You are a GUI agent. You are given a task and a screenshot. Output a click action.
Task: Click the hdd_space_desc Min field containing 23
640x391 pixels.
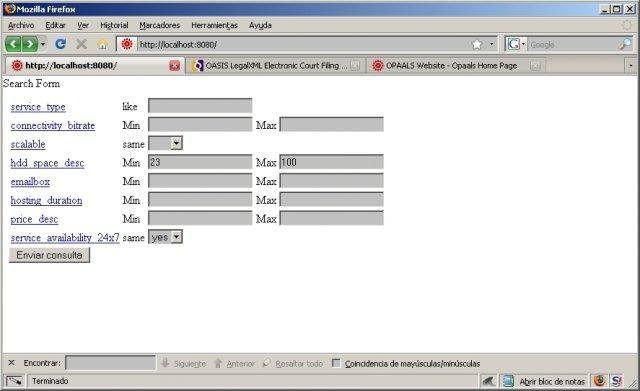click(x=200, y=162)
